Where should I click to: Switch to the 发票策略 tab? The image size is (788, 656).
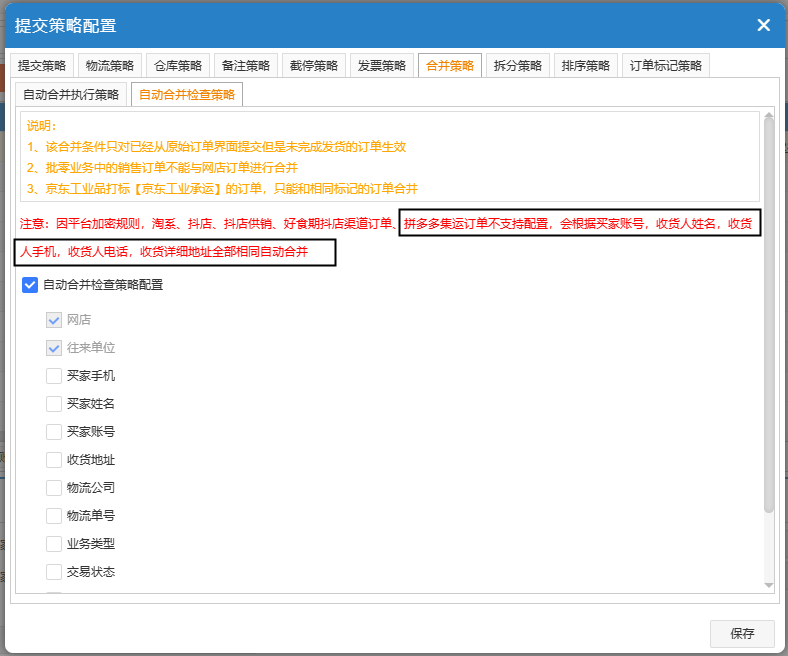coord(382,65)
